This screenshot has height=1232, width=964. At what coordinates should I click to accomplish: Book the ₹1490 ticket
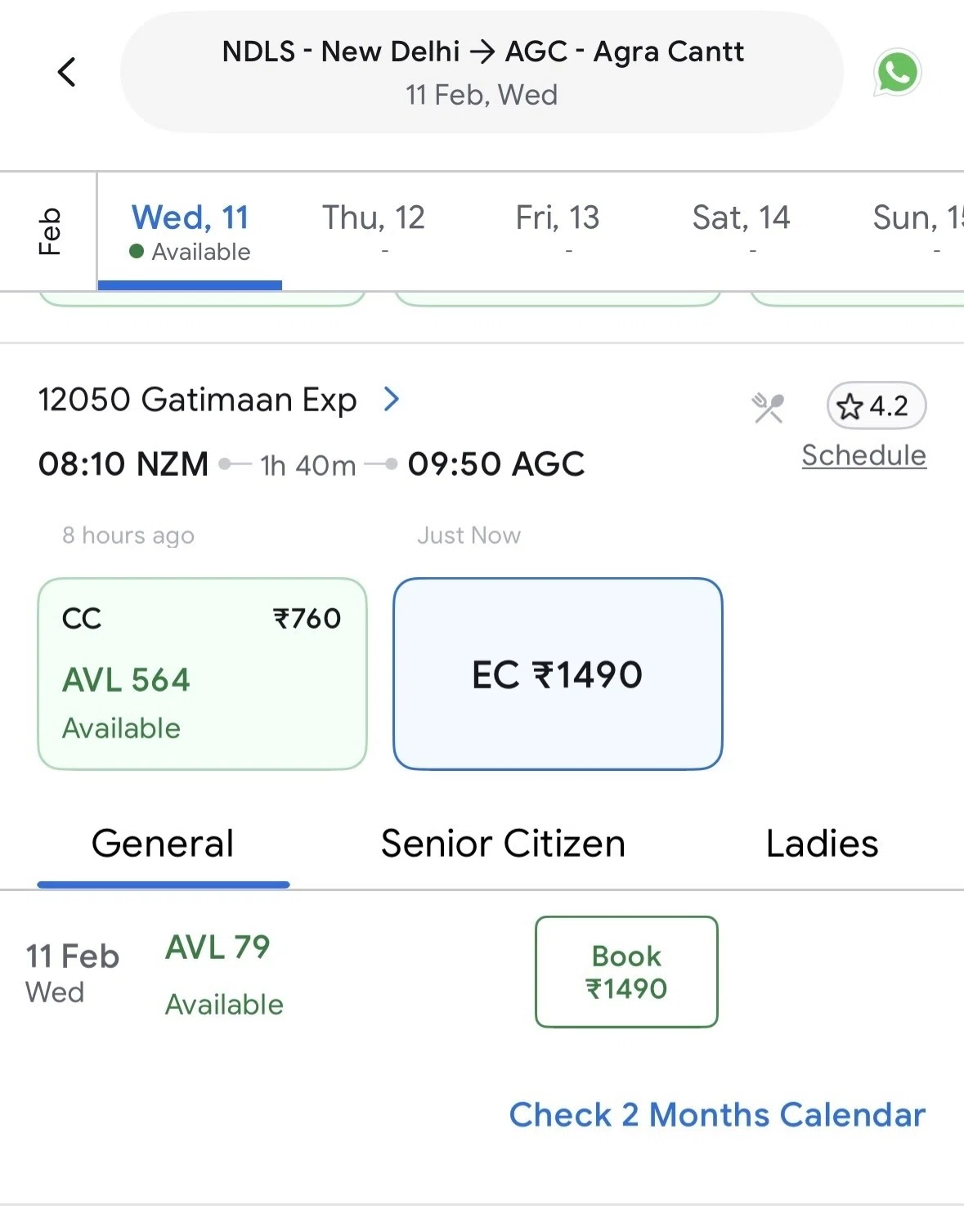point(626,971)
